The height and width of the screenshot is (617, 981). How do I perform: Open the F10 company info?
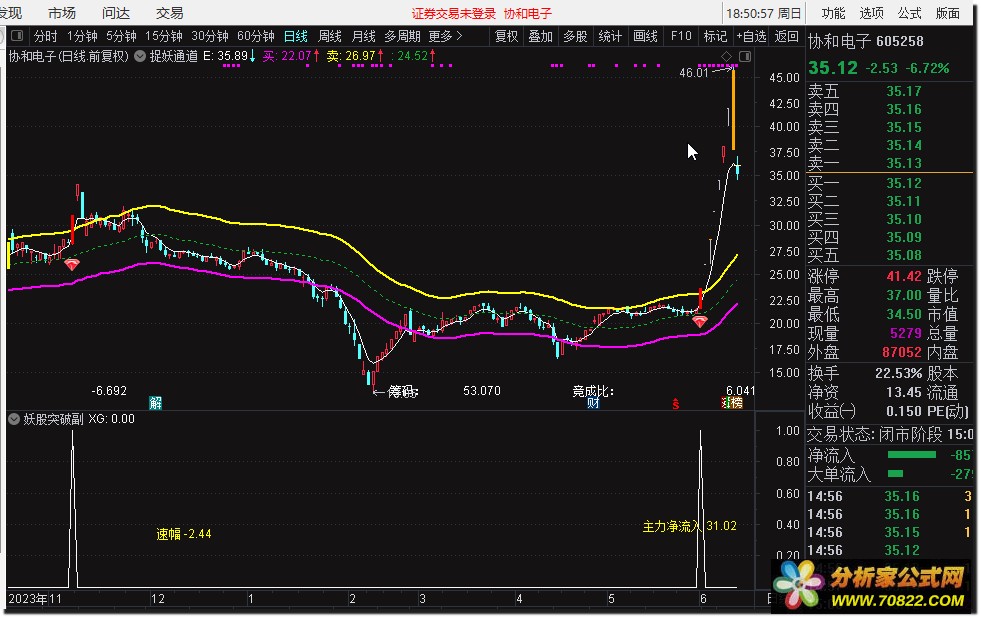[681, 36]
